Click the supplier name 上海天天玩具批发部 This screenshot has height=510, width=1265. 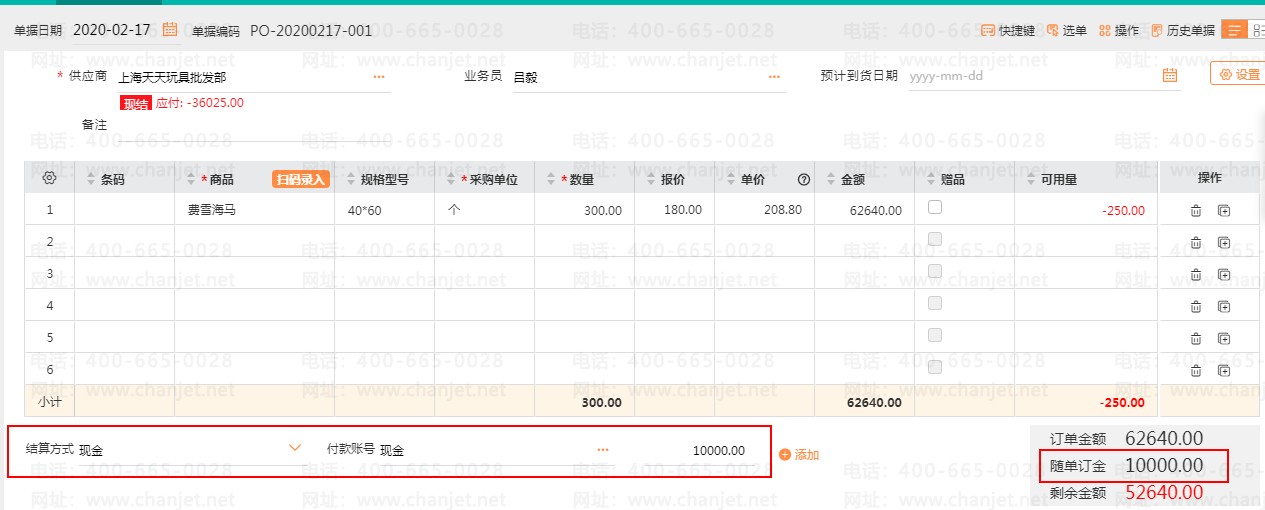pos(172,76)
